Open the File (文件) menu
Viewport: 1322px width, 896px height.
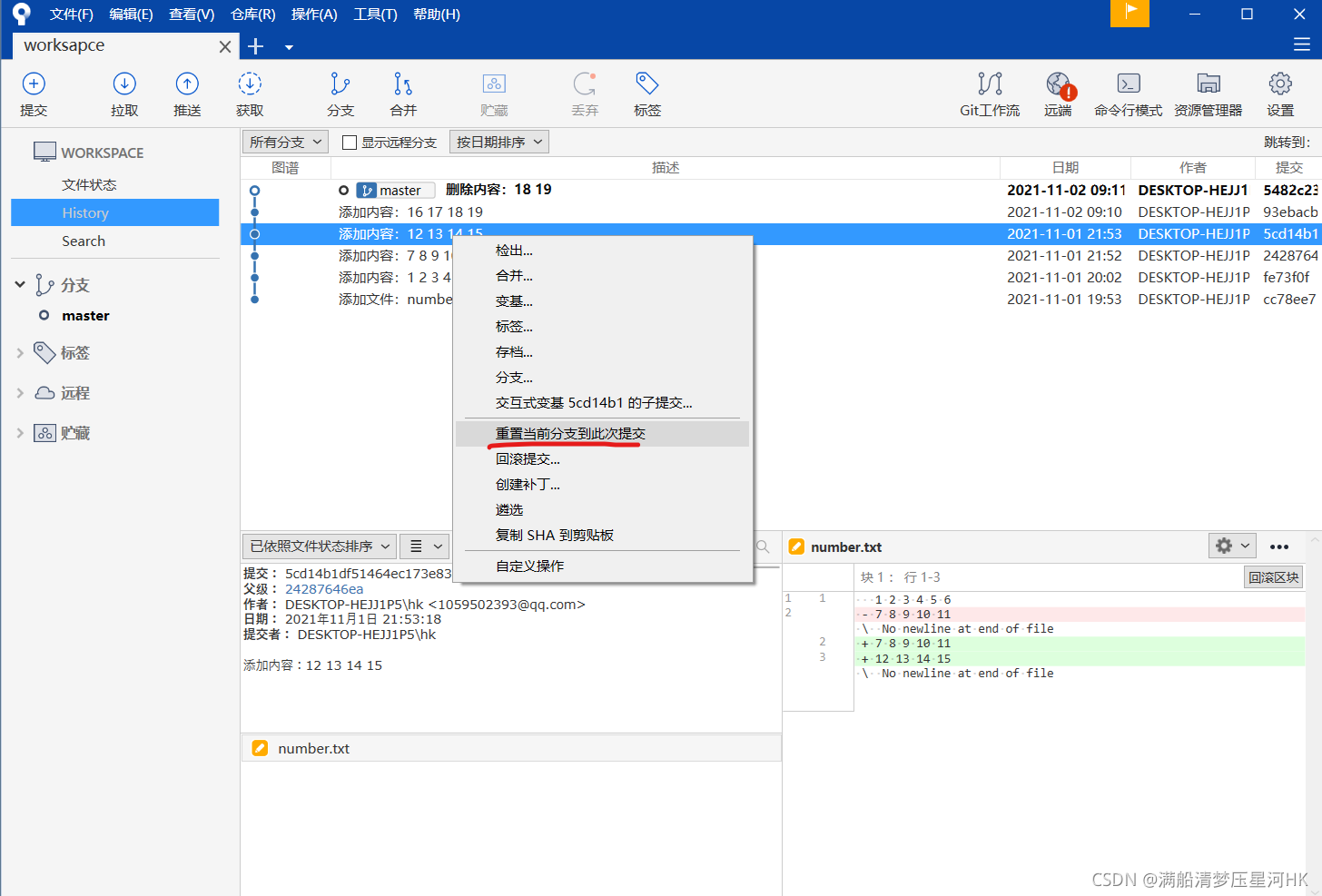click(72, 14)
